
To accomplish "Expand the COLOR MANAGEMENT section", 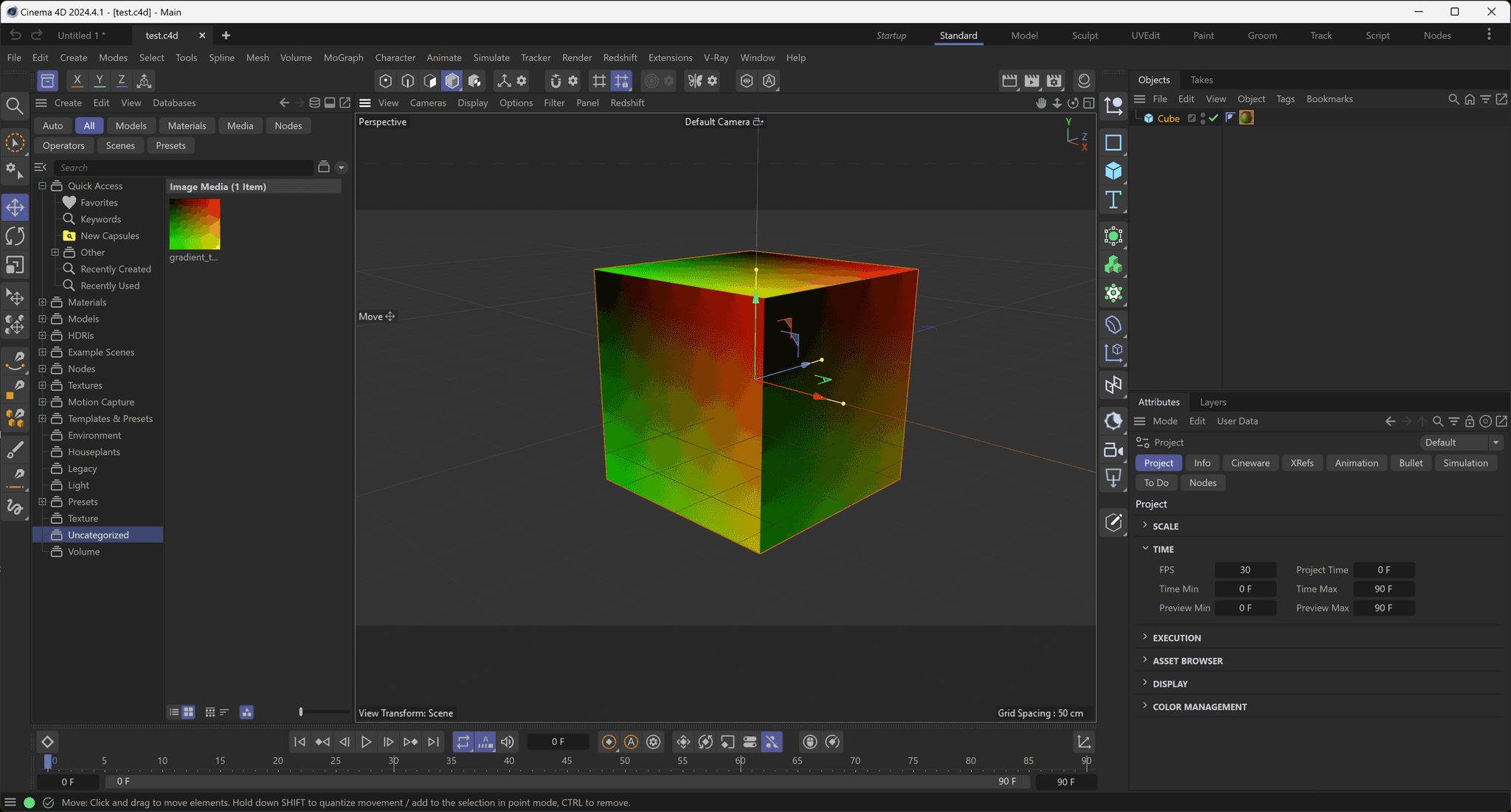I will (1145, 706).
